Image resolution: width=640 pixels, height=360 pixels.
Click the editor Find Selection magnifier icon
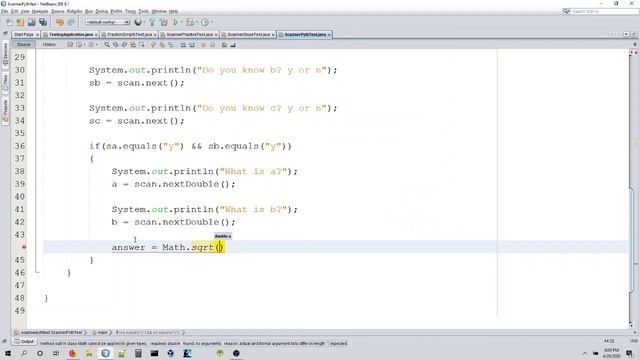[107, 44]
